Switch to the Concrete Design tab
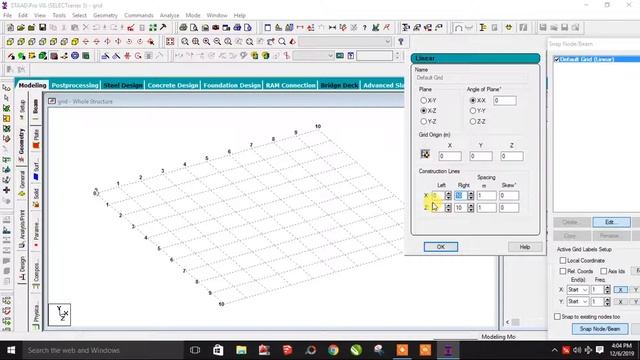 (x=173, y=85)
